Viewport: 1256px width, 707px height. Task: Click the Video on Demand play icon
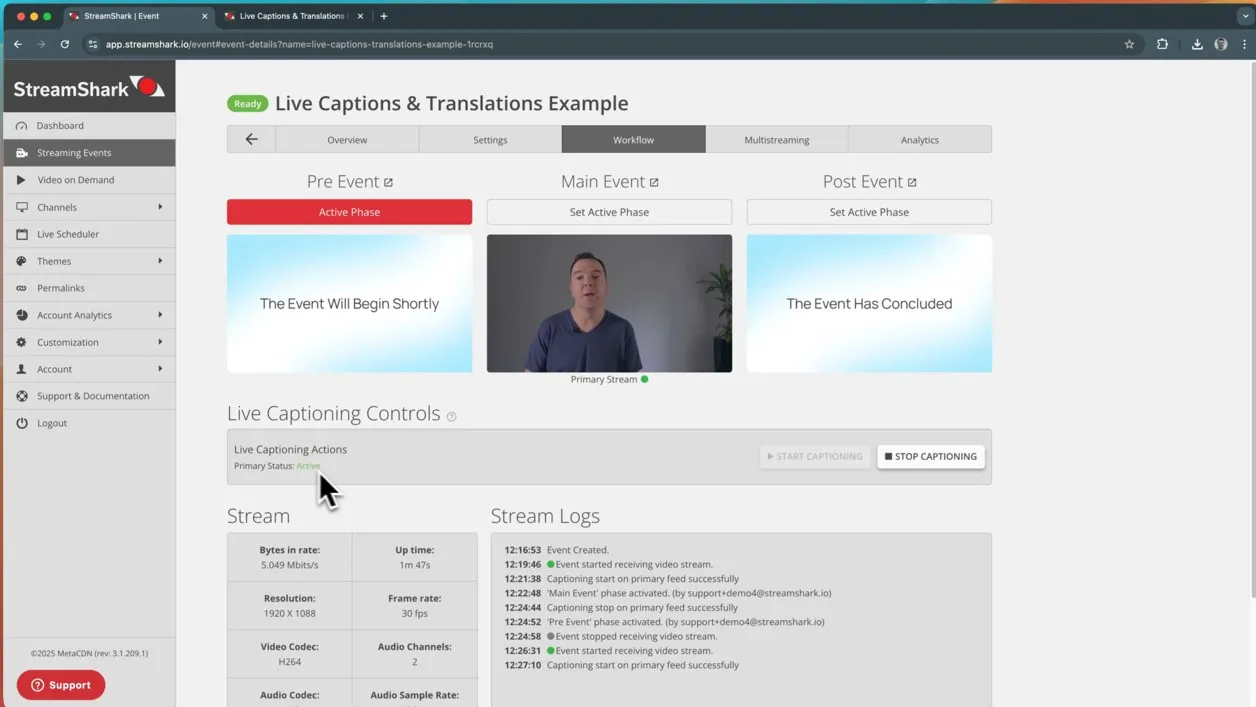21,180
